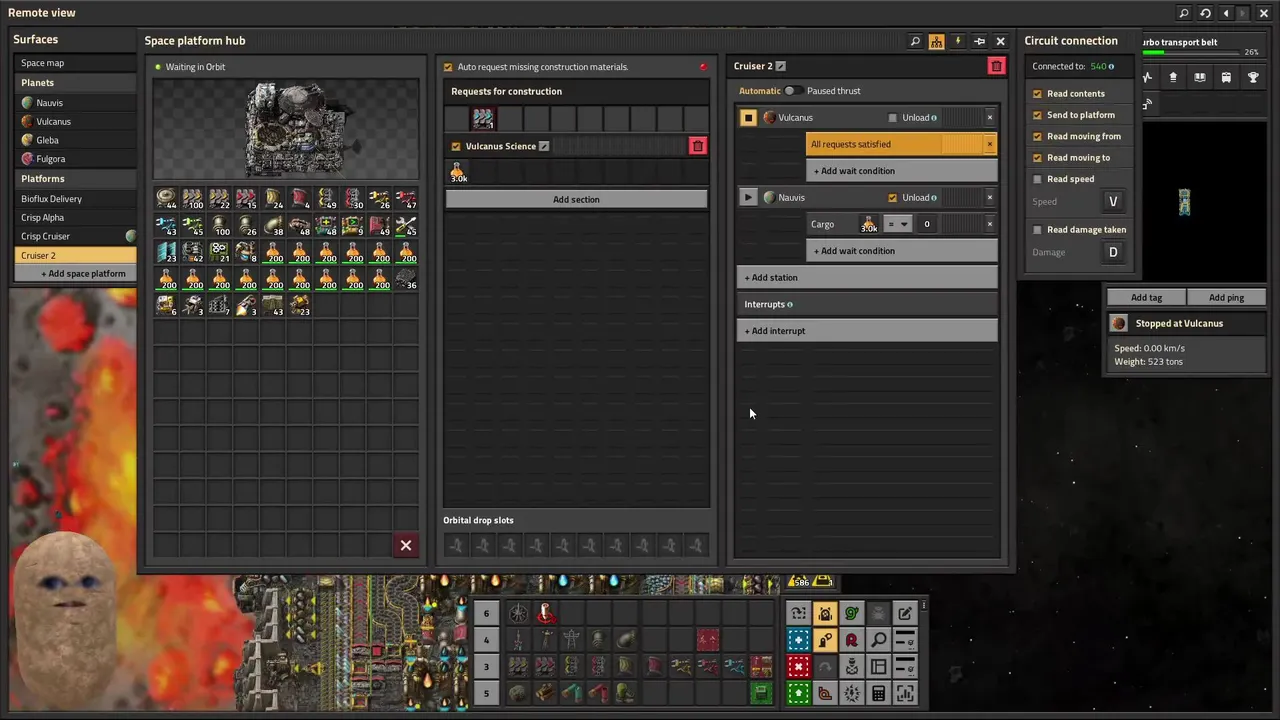Uncheck Read moving from
Viewport: 1280px width, 720px height.
[1037, 136]
